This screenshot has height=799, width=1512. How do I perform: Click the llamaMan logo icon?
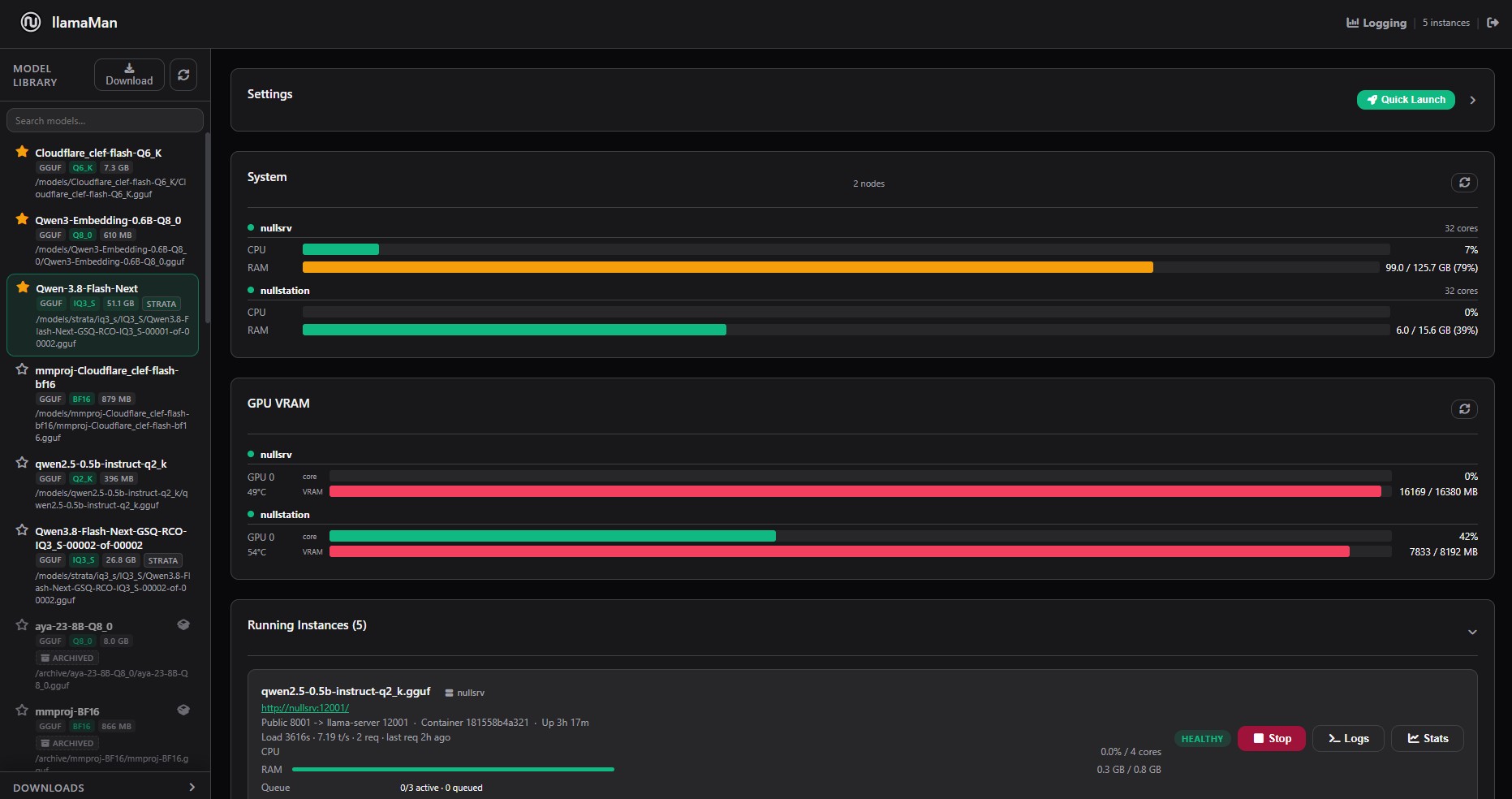(31, 22)
